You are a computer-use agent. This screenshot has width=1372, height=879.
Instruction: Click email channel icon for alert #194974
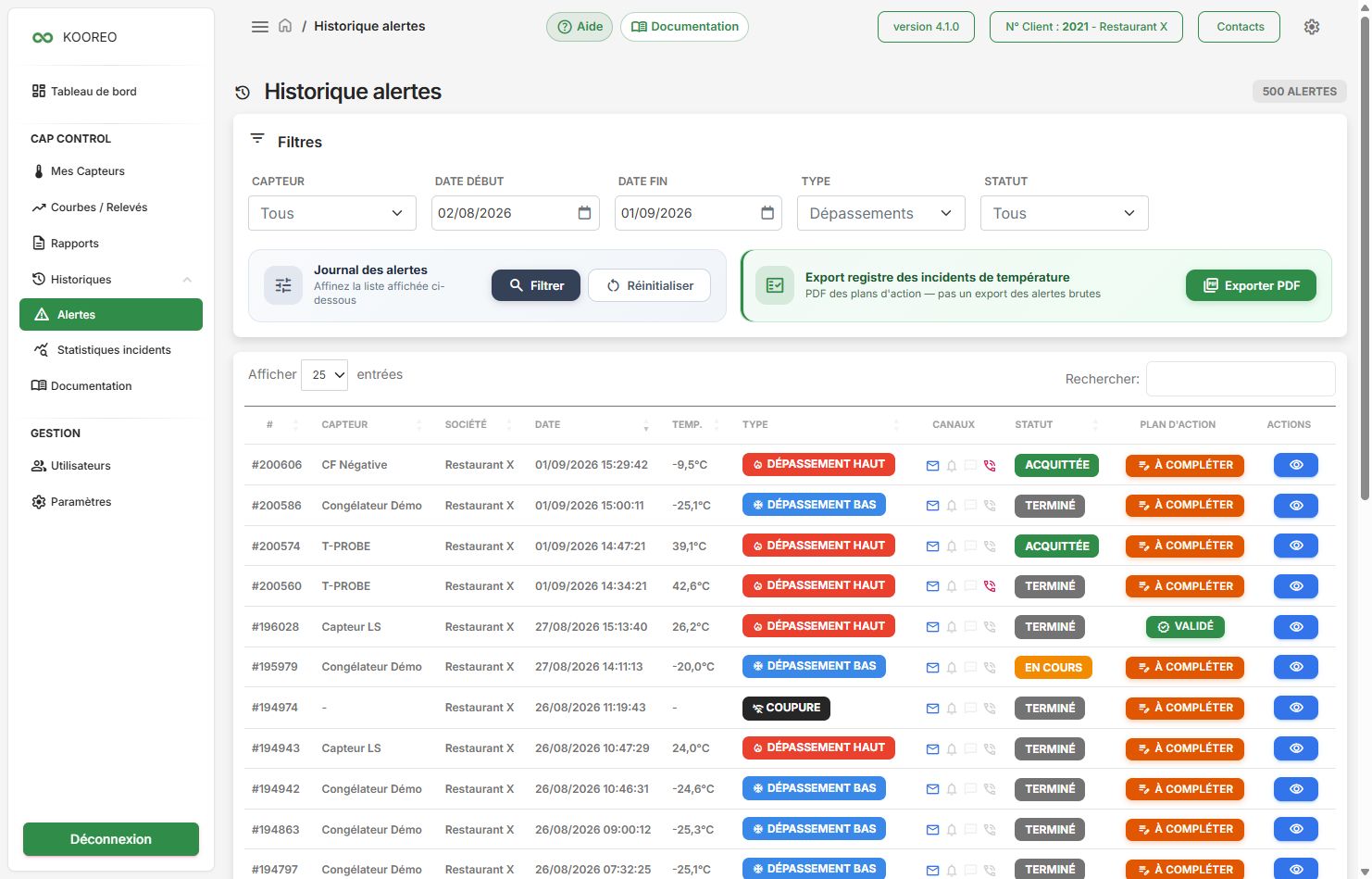pyautogui.click(x=932, y=709)
